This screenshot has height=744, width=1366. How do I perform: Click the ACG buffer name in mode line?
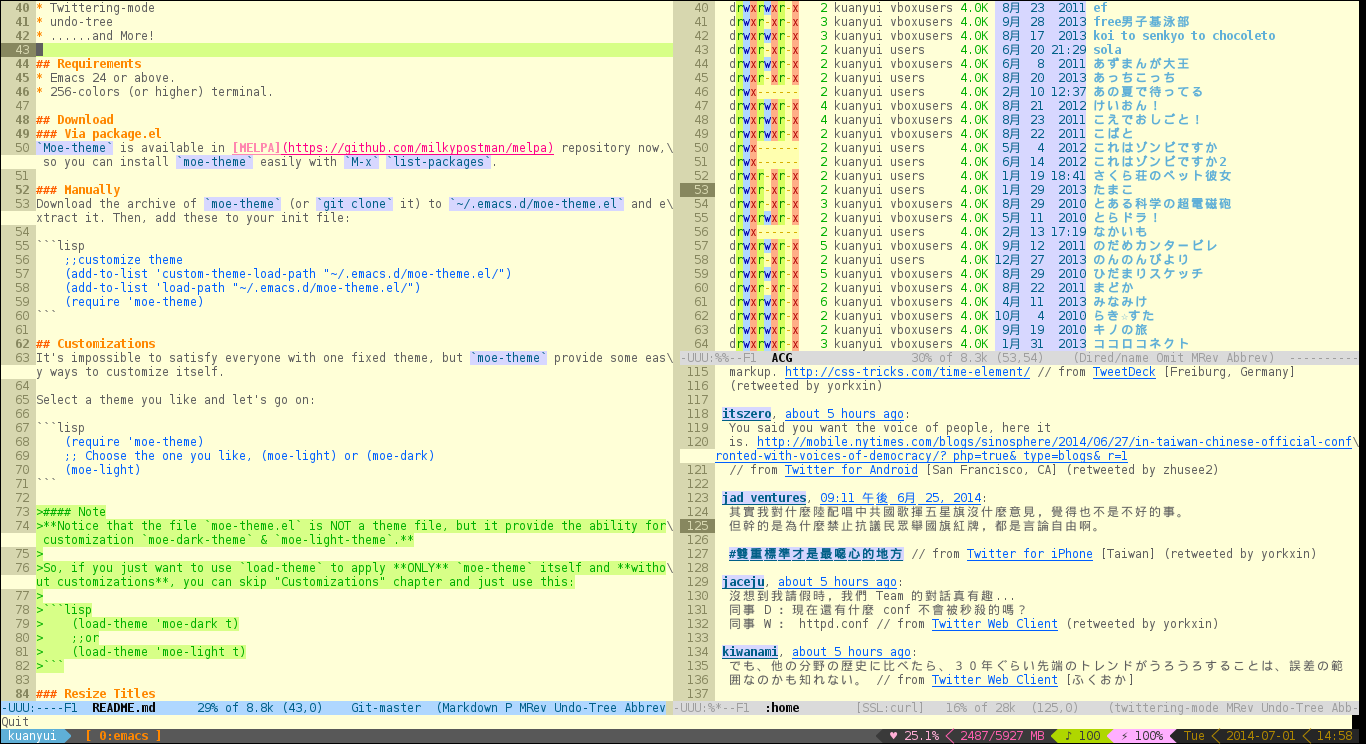[782, 358]
